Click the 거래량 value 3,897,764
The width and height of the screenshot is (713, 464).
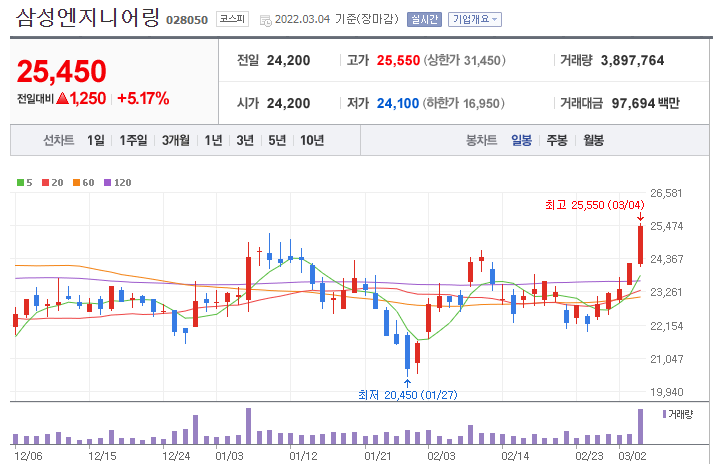[x=633, y=60]
